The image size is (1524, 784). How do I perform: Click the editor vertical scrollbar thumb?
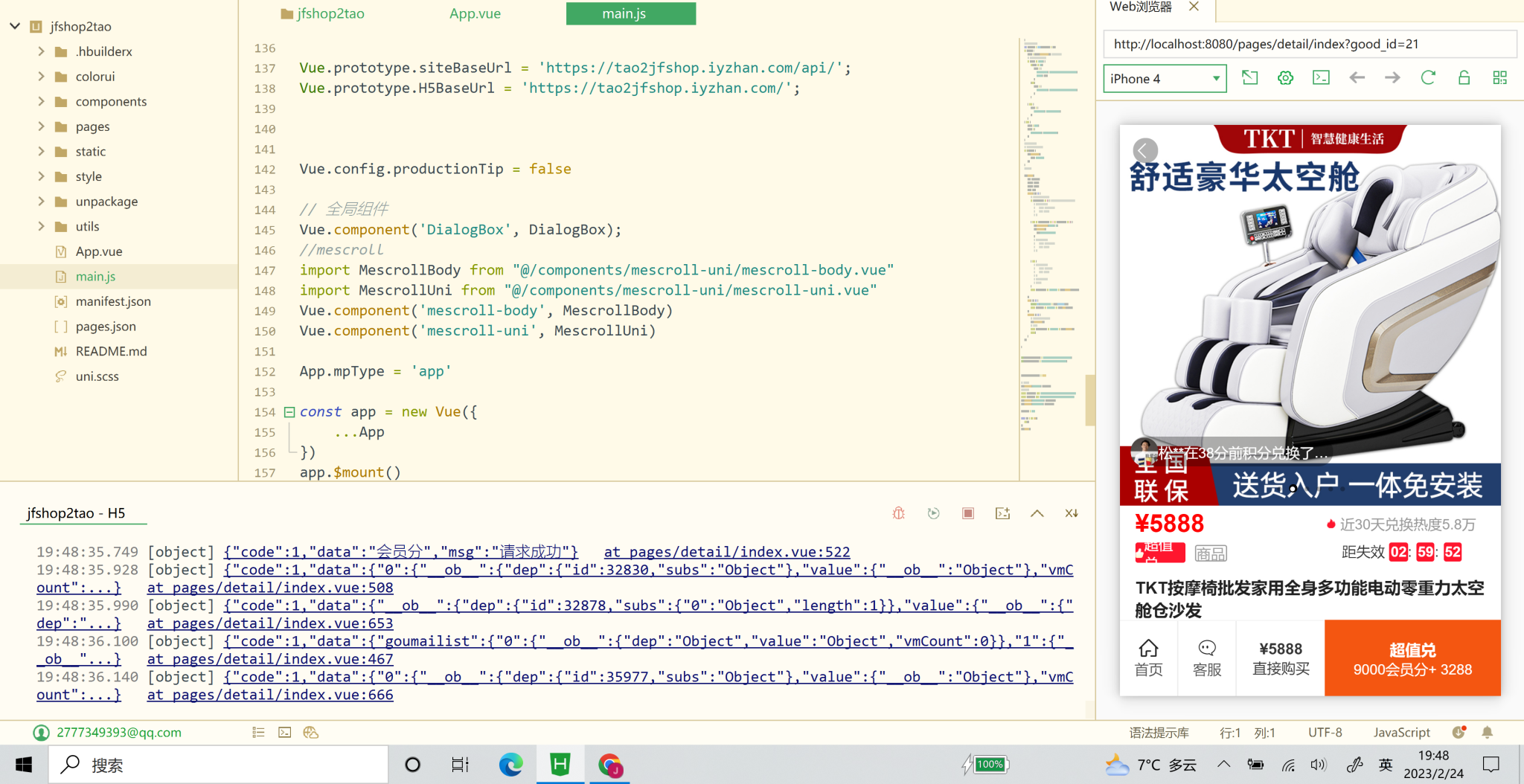point(1089,399)
